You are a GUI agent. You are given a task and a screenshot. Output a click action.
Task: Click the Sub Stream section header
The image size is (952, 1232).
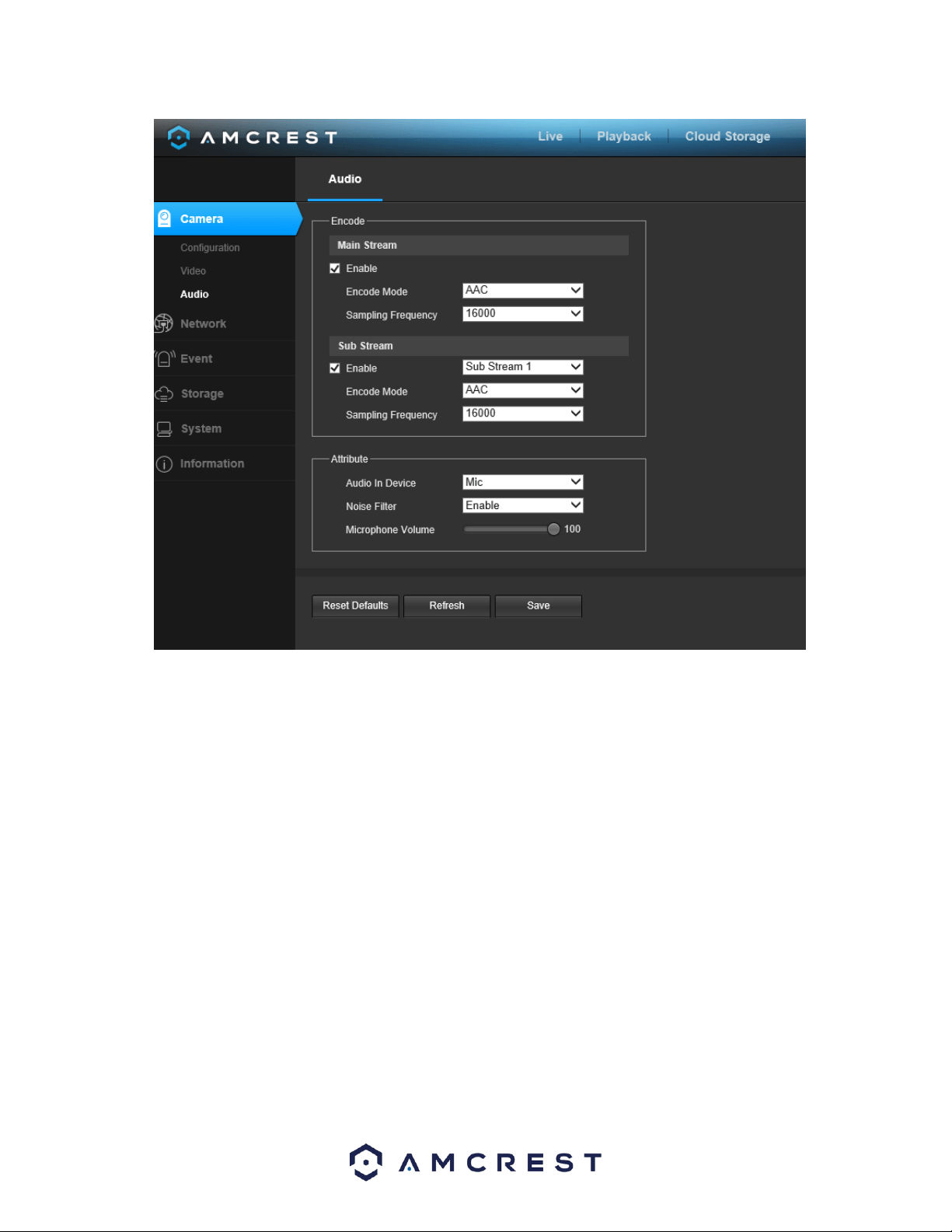(479, 346)
